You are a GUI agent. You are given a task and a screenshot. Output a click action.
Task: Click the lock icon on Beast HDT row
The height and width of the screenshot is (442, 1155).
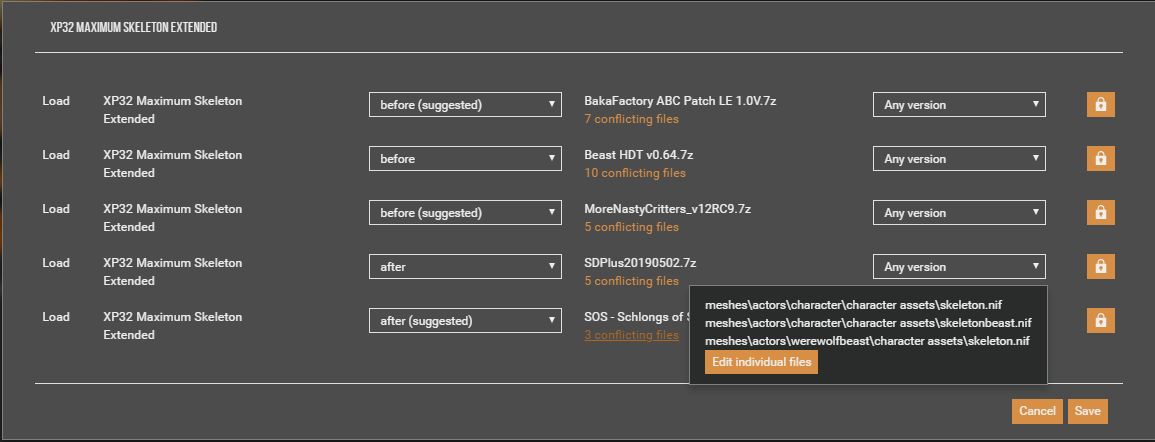1100,158
